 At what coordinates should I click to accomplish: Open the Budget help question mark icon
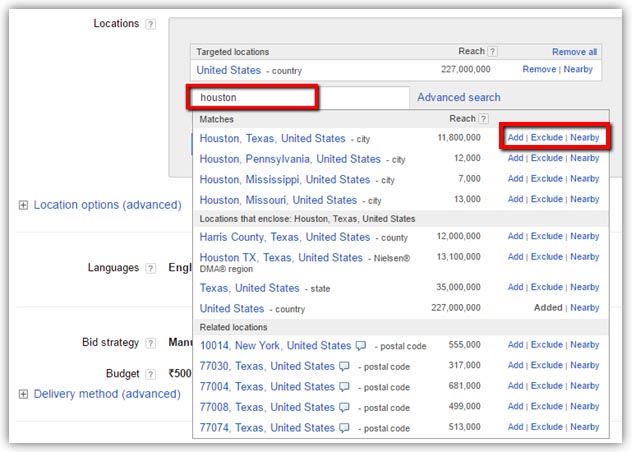click(150, 374)
